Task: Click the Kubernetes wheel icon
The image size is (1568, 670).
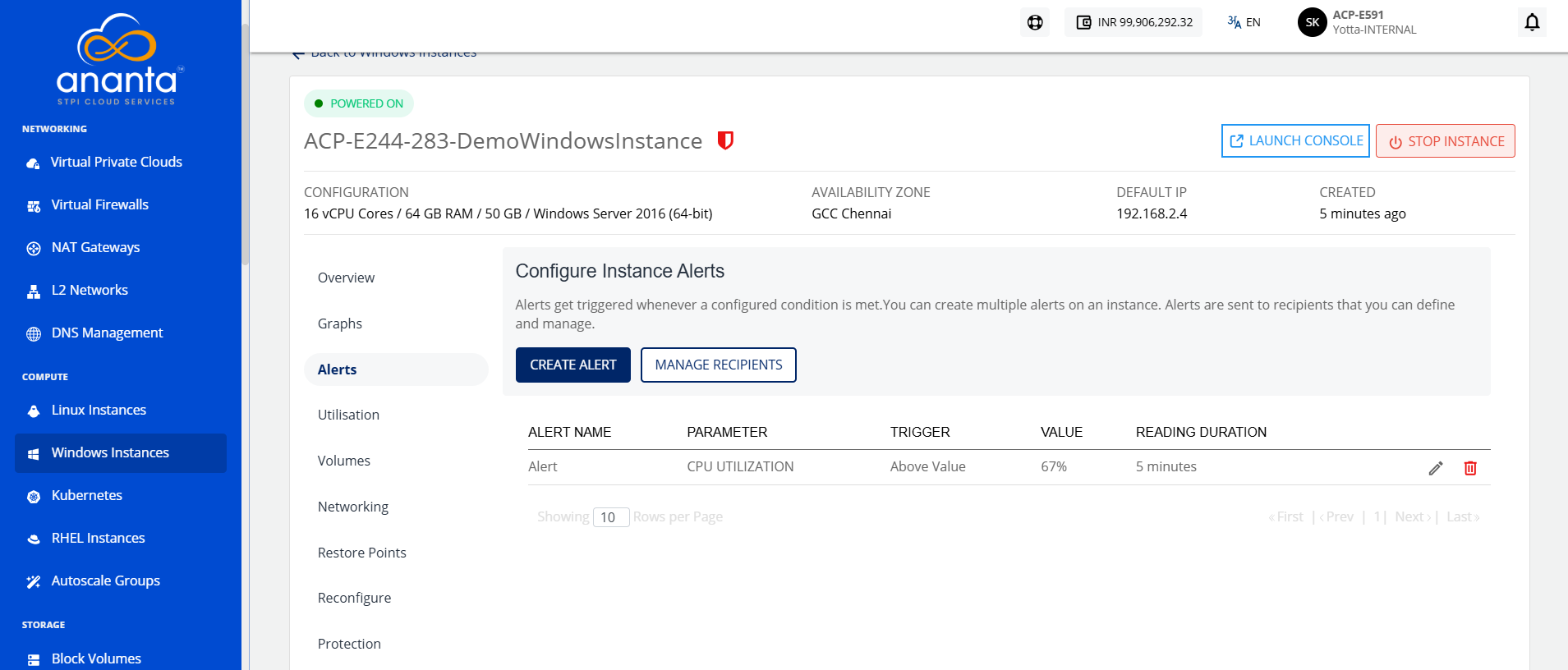Action: [34, 497]
